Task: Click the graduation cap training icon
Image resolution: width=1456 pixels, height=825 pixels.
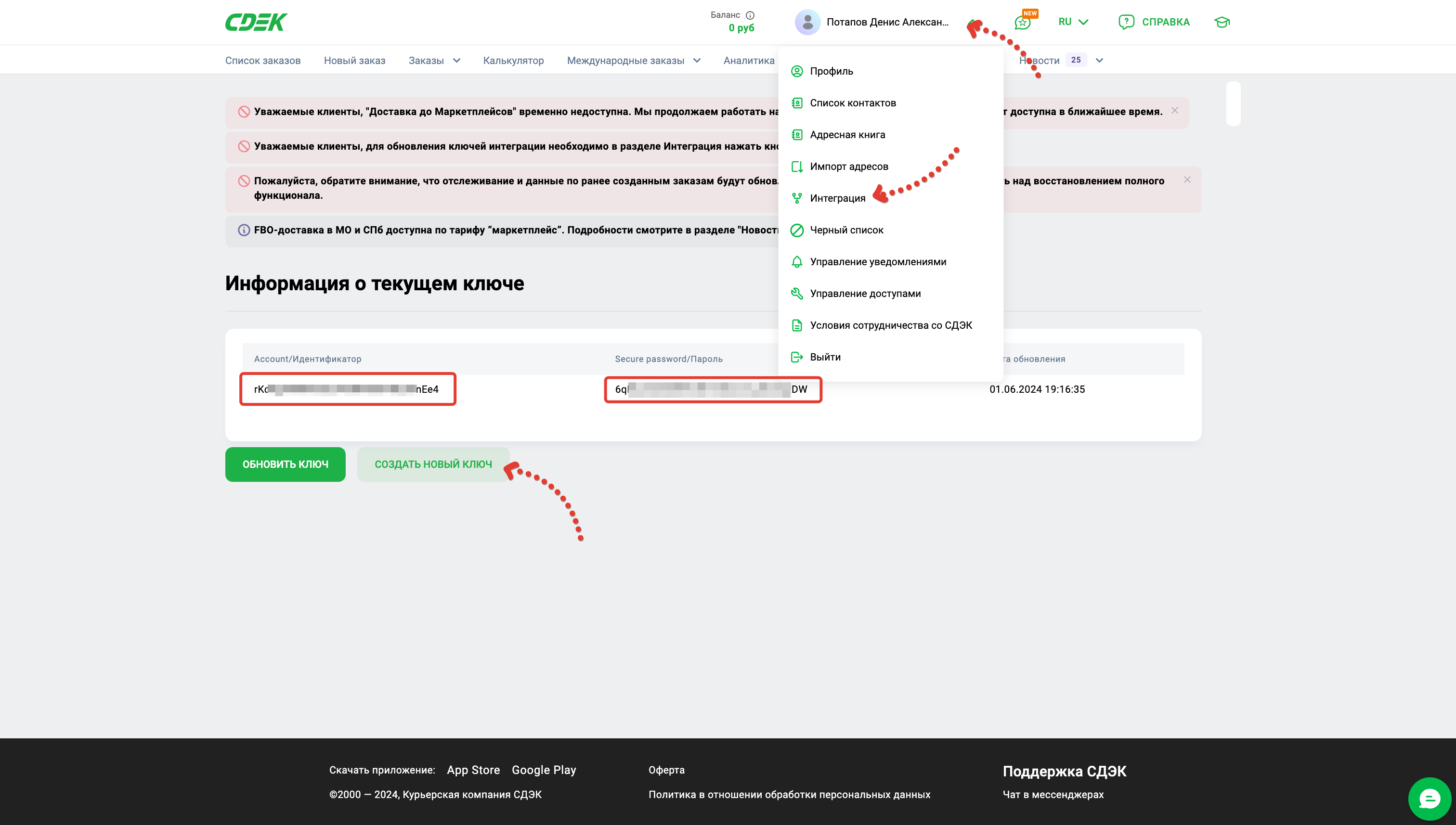Action: pos(1222,22)
